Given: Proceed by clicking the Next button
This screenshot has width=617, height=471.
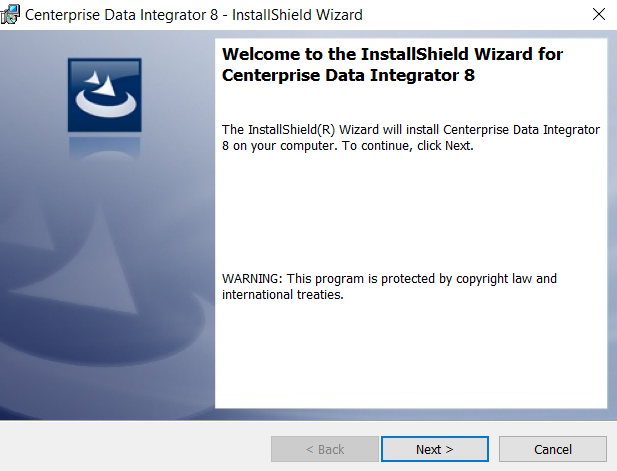Looking at the screenshot, I should pos(434,449).
